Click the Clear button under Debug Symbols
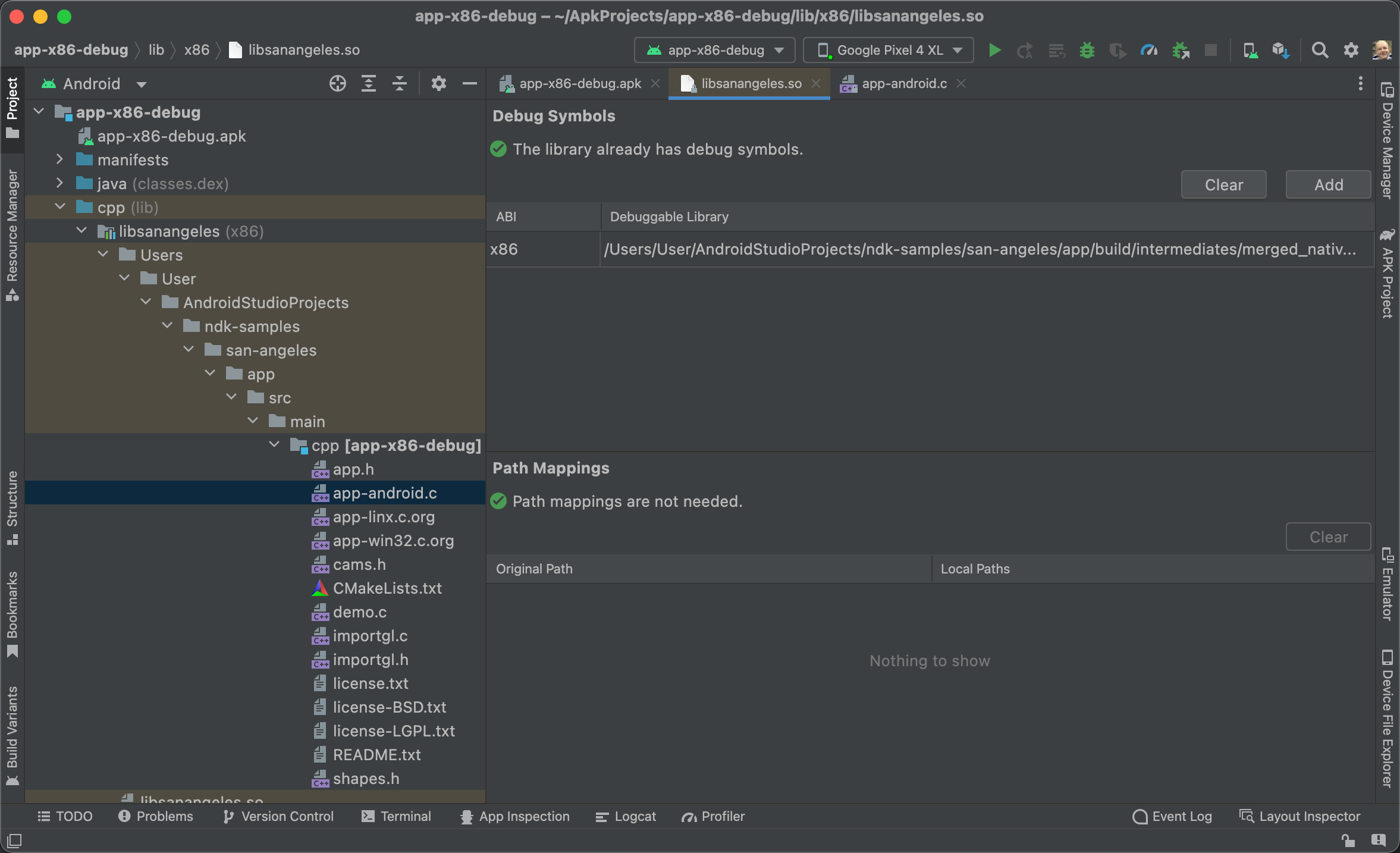Screen dimensions: 1400x853 [1225, 185]
